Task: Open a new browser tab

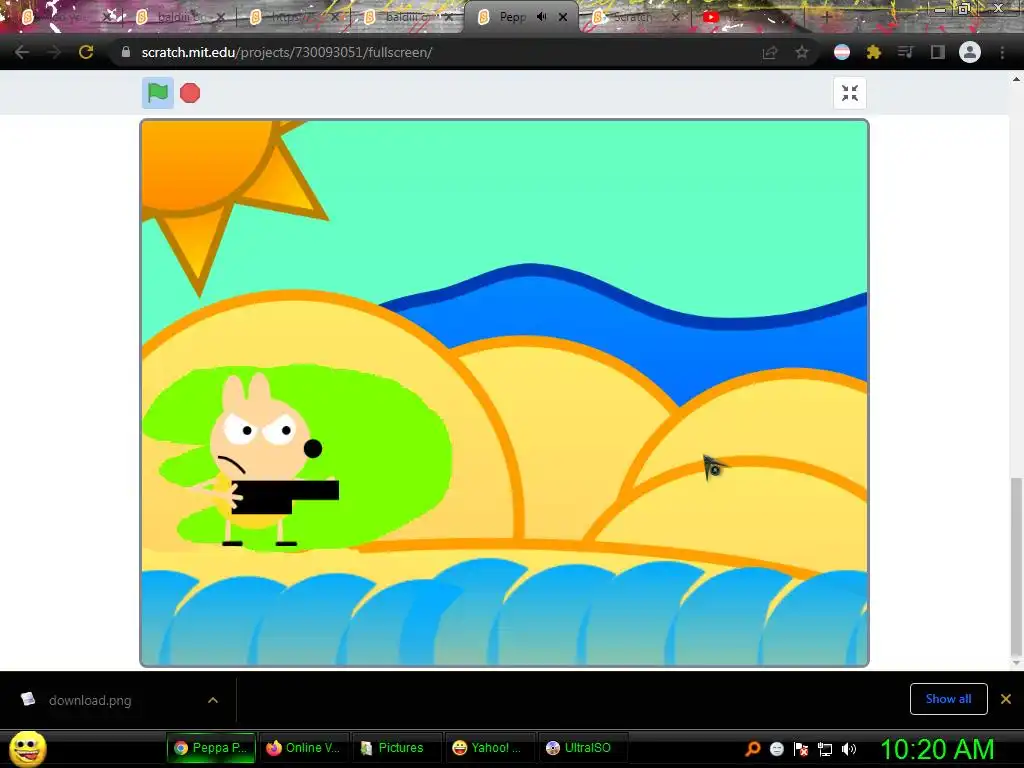Action: coord(826,17)
